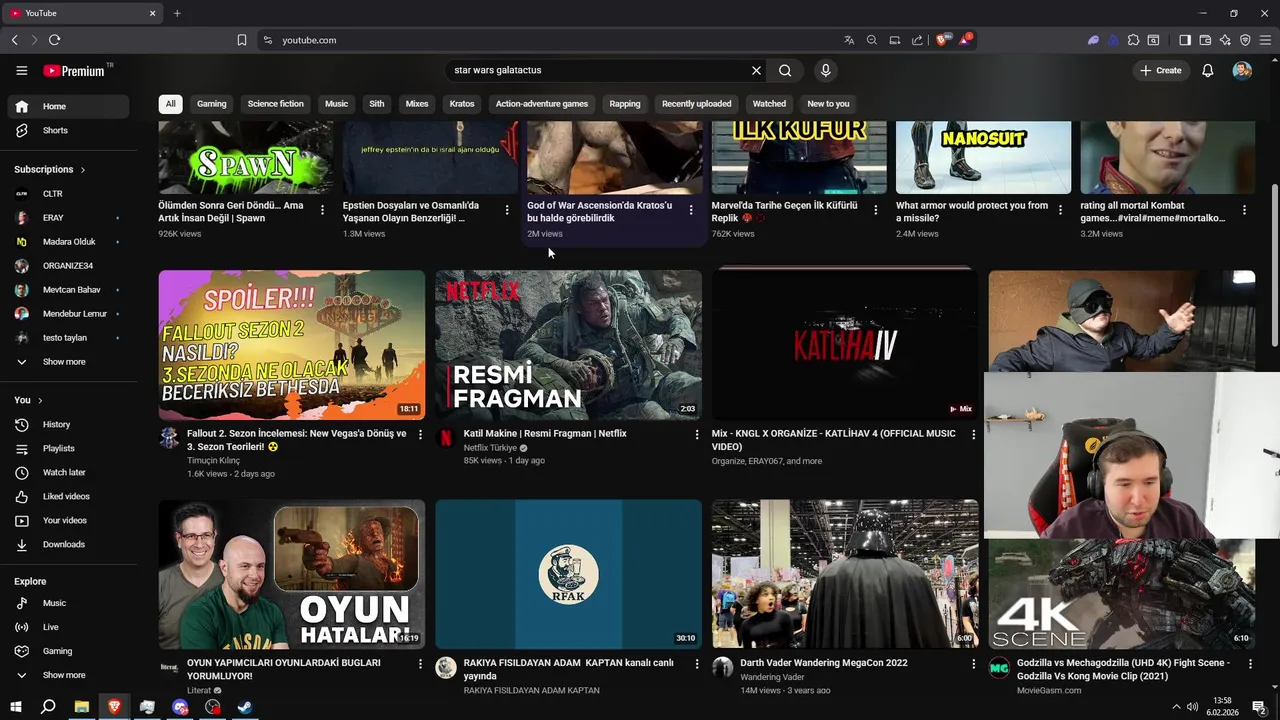This screenshot has width=1280, height=720.
Task: Select the Sith filter chip
Action: [376, 104]
